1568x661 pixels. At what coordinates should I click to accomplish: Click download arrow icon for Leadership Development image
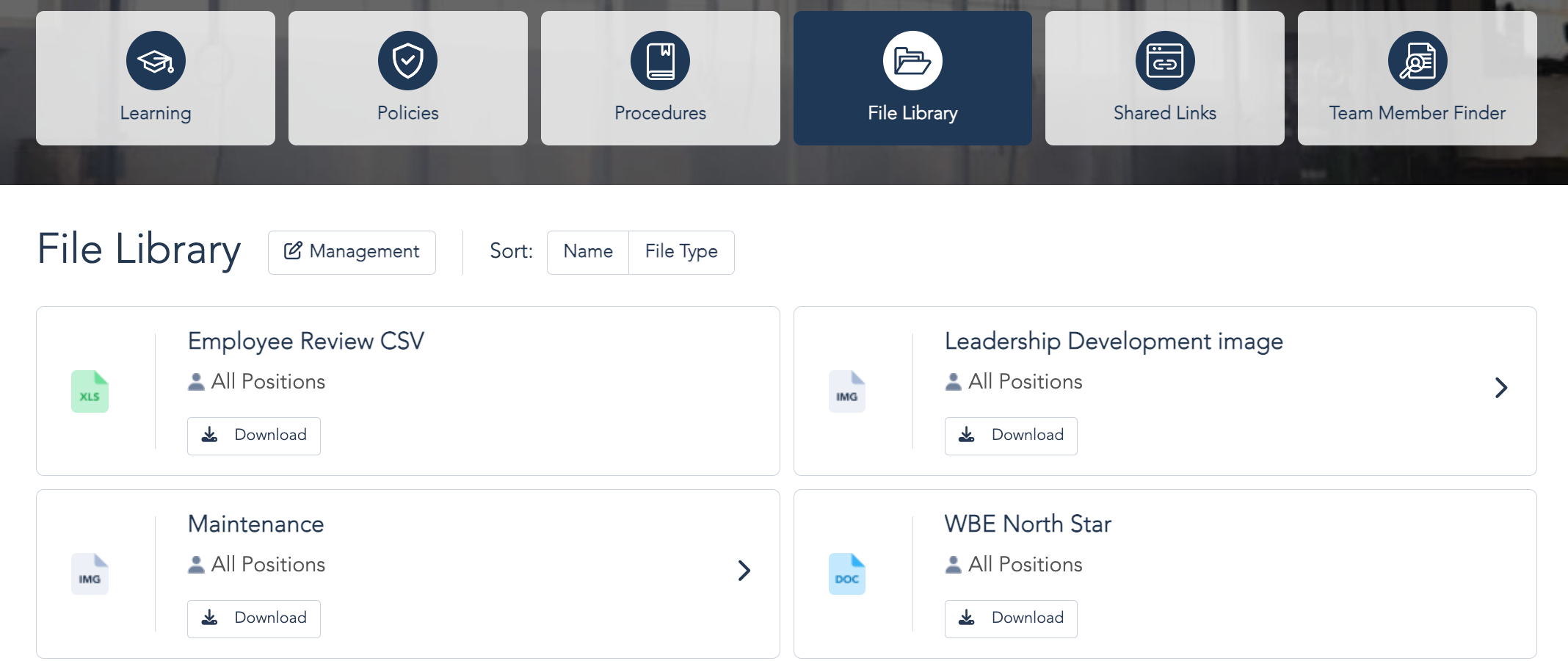point(967,435)
